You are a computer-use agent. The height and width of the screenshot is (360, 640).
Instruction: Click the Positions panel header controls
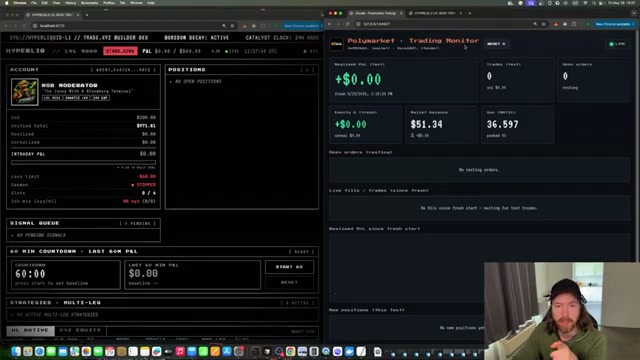coord(307,70)
